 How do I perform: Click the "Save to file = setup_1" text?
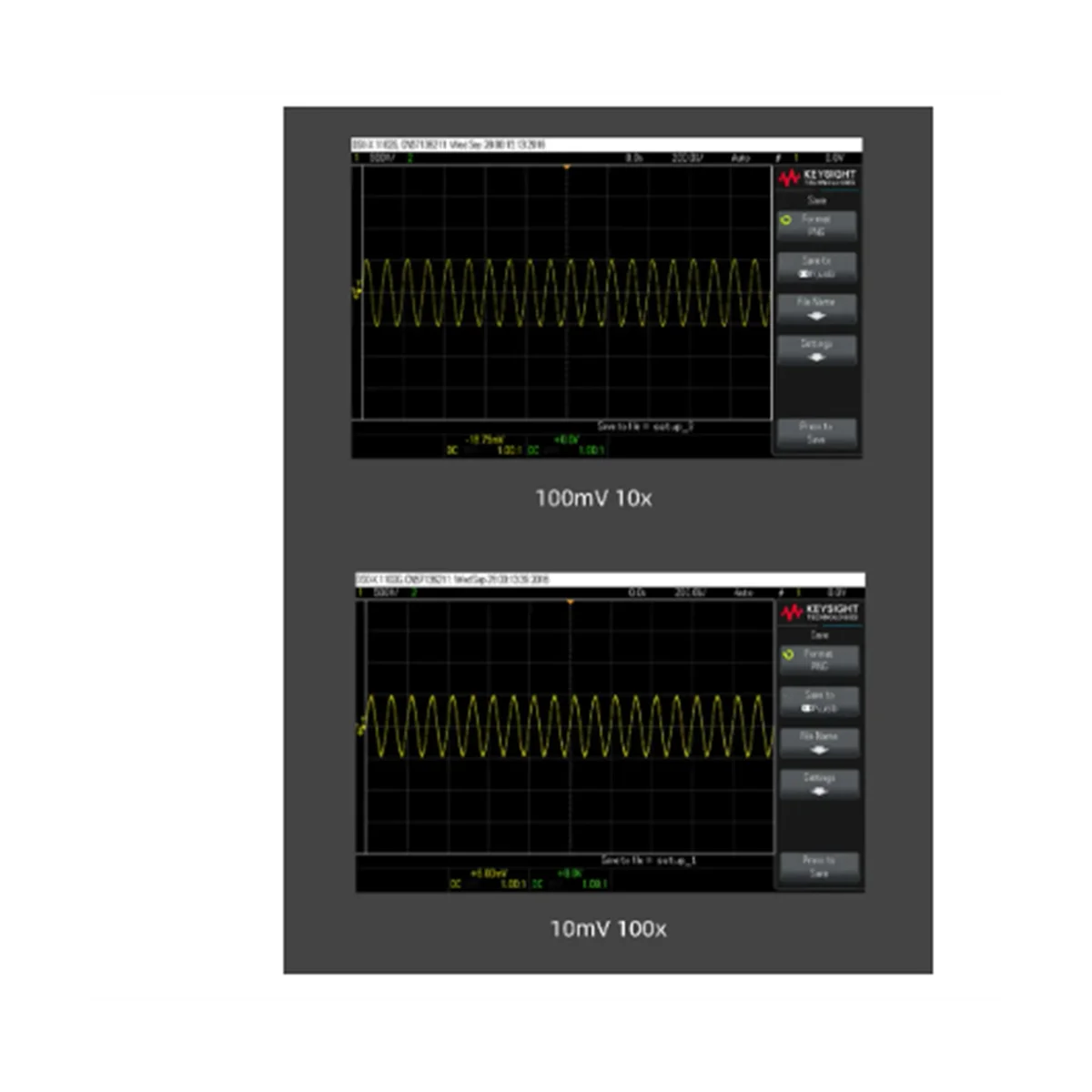click(649, 860)
